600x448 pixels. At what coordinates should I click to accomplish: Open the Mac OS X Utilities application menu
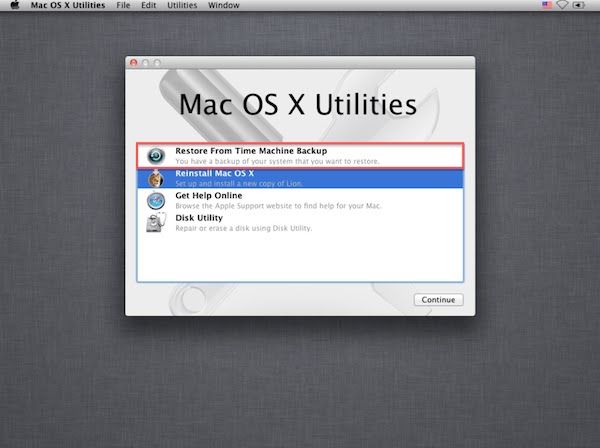click(x=68, y=5)
